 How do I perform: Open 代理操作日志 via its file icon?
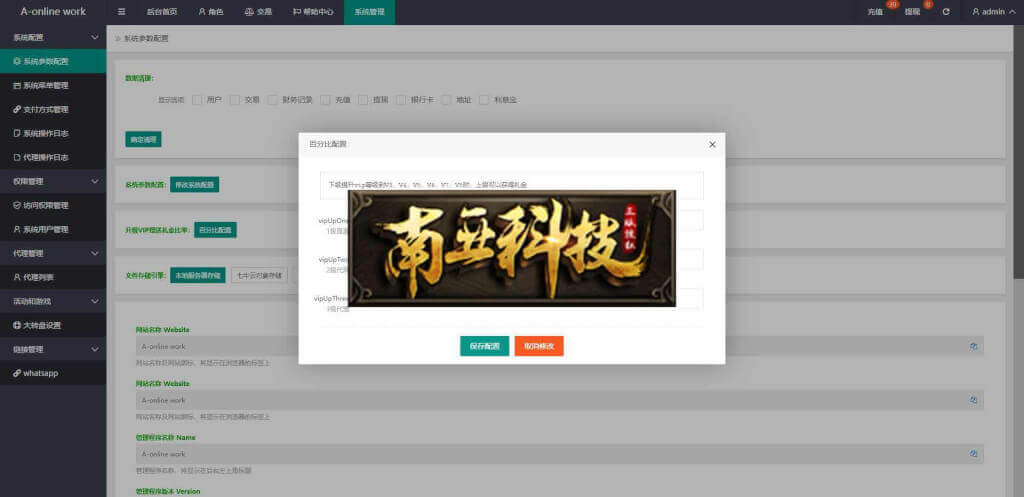[17, 157]
